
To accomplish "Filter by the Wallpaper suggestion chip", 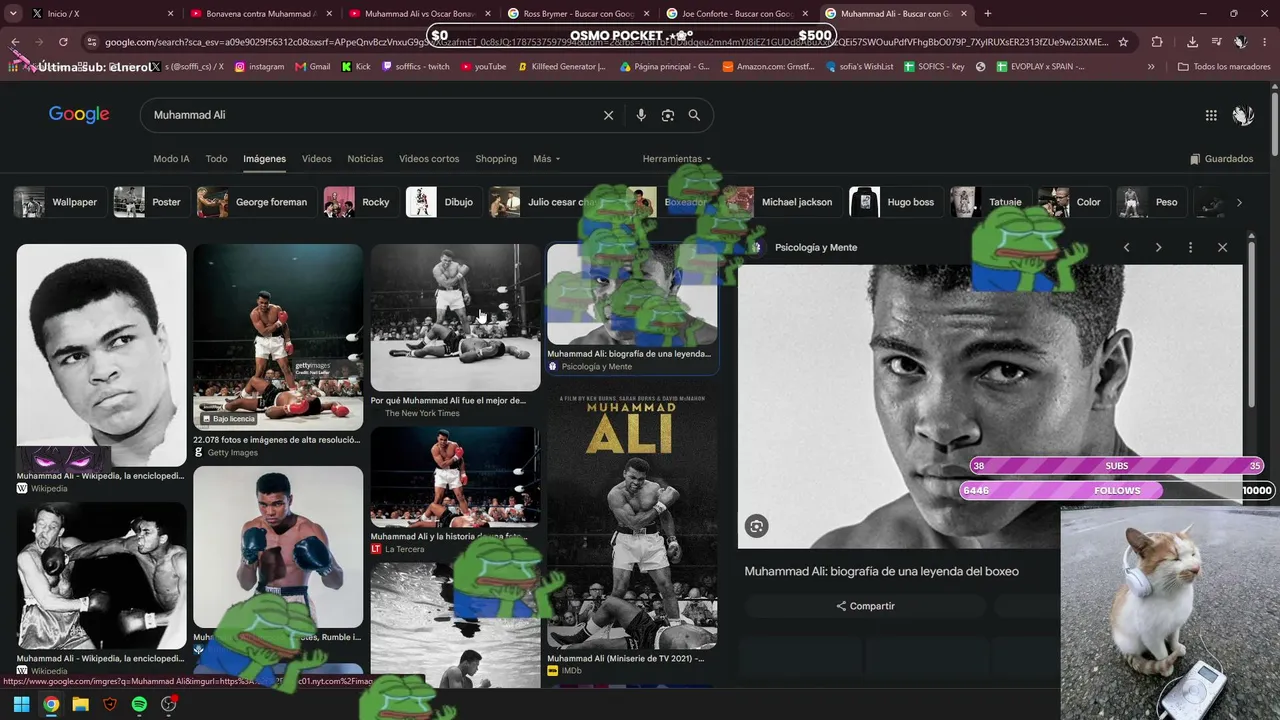I will point(61,202).
